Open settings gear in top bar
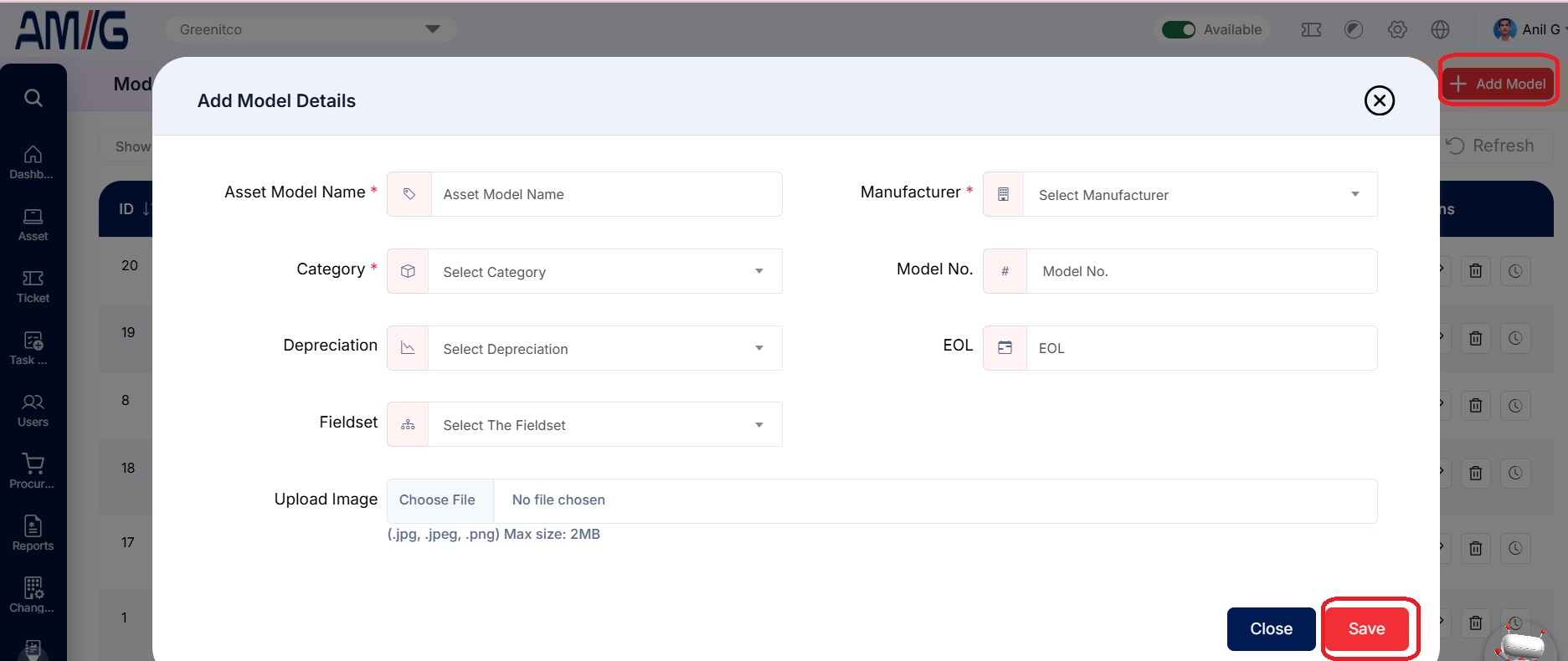1568x661 pixels. [1397, 30]
